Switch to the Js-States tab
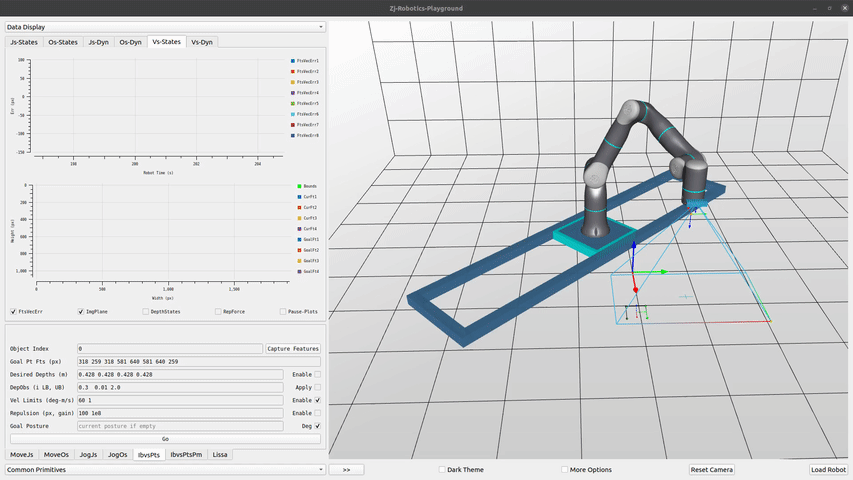The height and width of the screenshot is (480, 853). 25,42
